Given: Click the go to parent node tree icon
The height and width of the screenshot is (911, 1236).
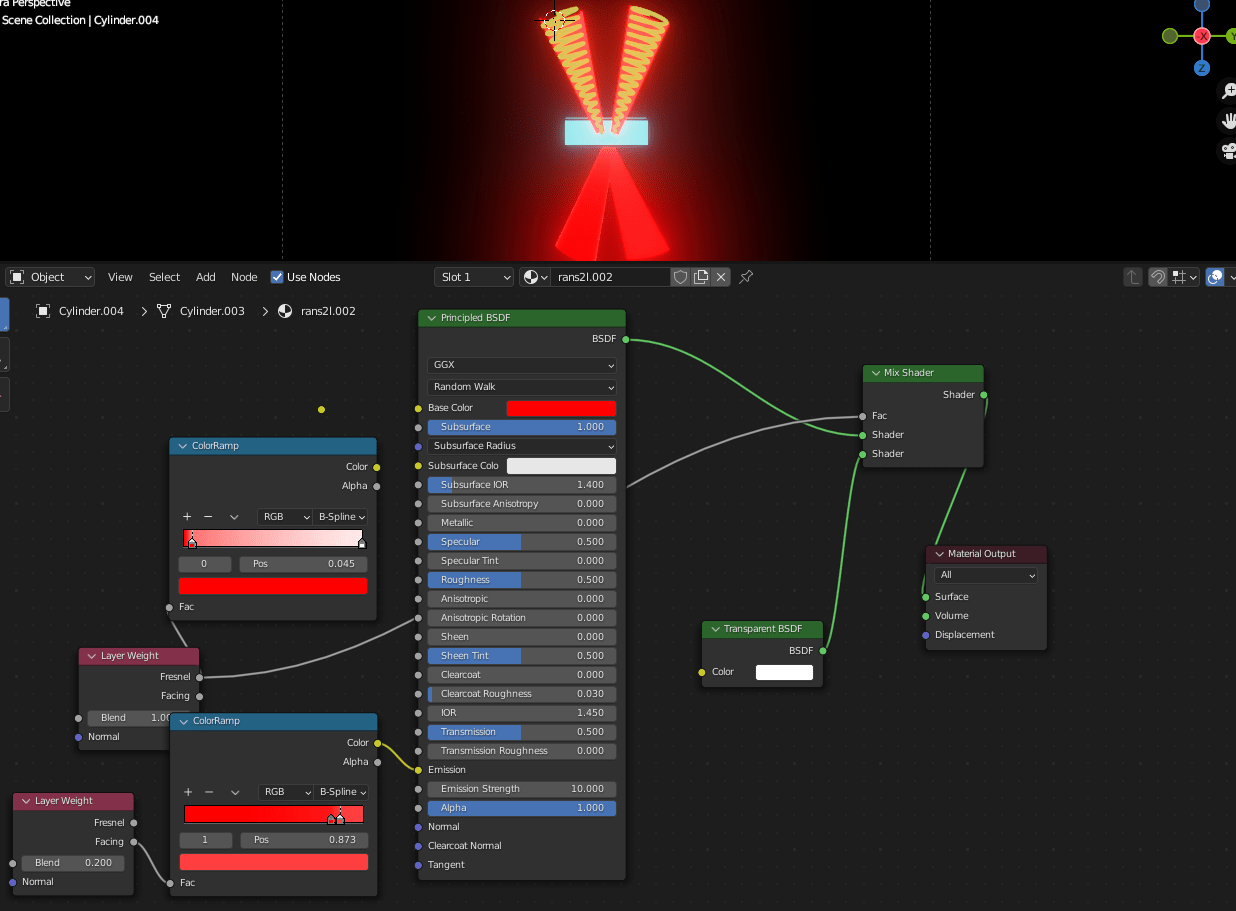Looking at the screenshot, I should tap(1133, 277).
